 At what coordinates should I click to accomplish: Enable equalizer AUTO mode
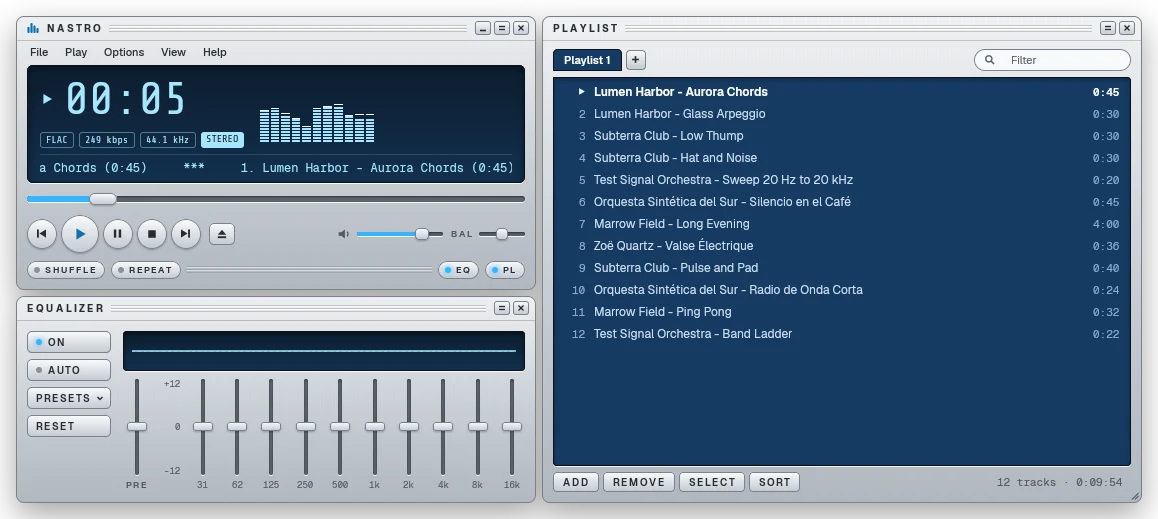click(x=69, y=370)
